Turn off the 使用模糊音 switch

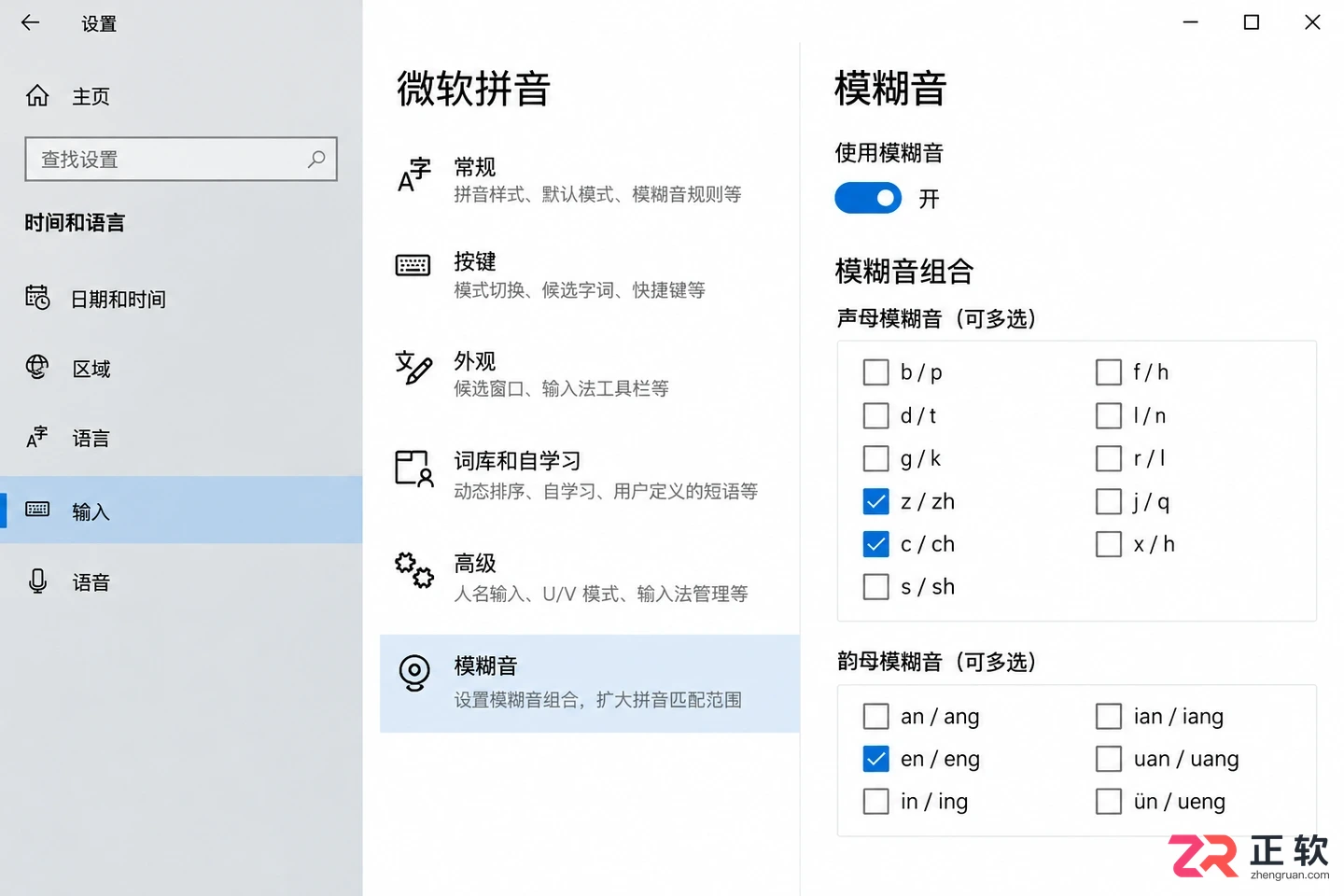click(868, 198)
